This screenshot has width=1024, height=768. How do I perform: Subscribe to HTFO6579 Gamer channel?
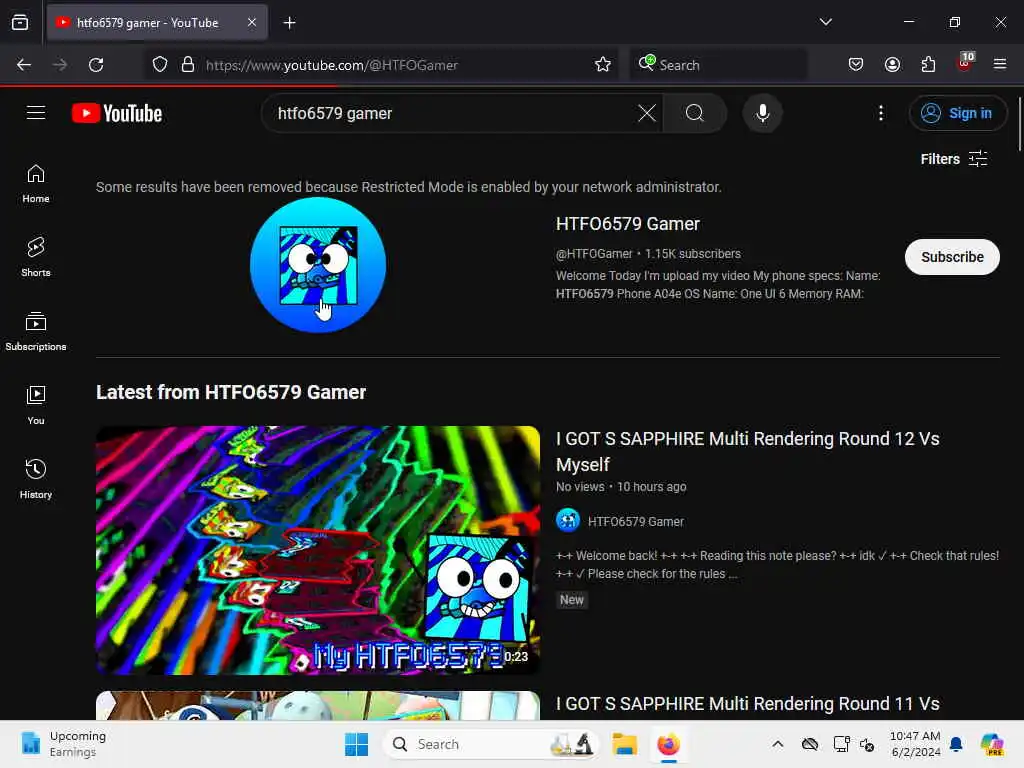(952, 257)
